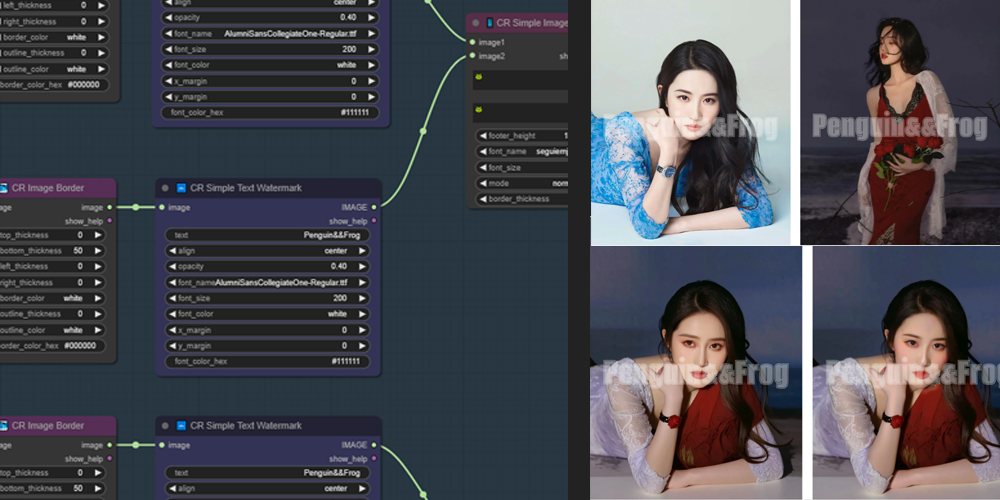Click show_help output dot on middle watermark node
This screenshot has height=500, width=1000.
[374, 221]
